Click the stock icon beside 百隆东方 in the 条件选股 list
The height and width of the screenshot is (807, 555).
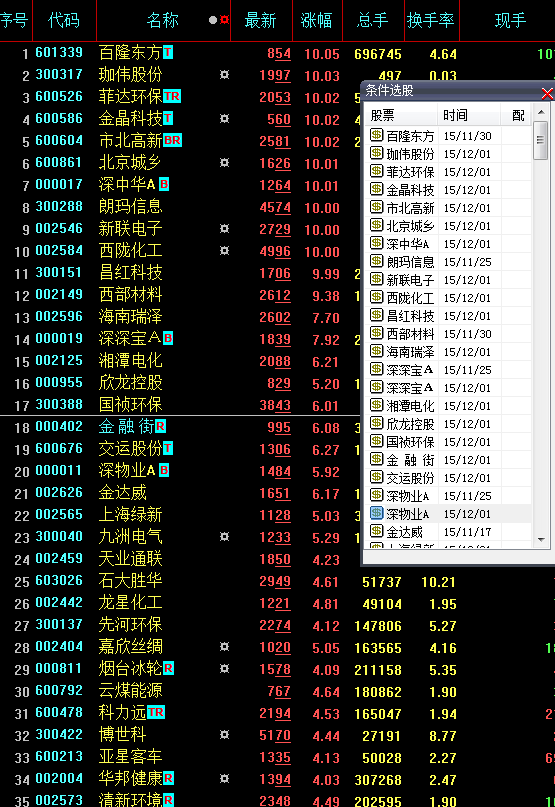376,135
